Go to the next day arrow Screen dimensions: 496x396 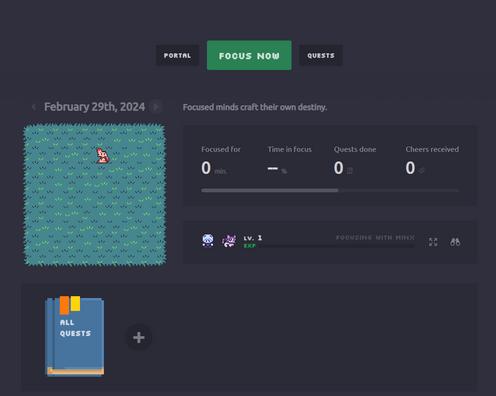[x=155, y=107]
